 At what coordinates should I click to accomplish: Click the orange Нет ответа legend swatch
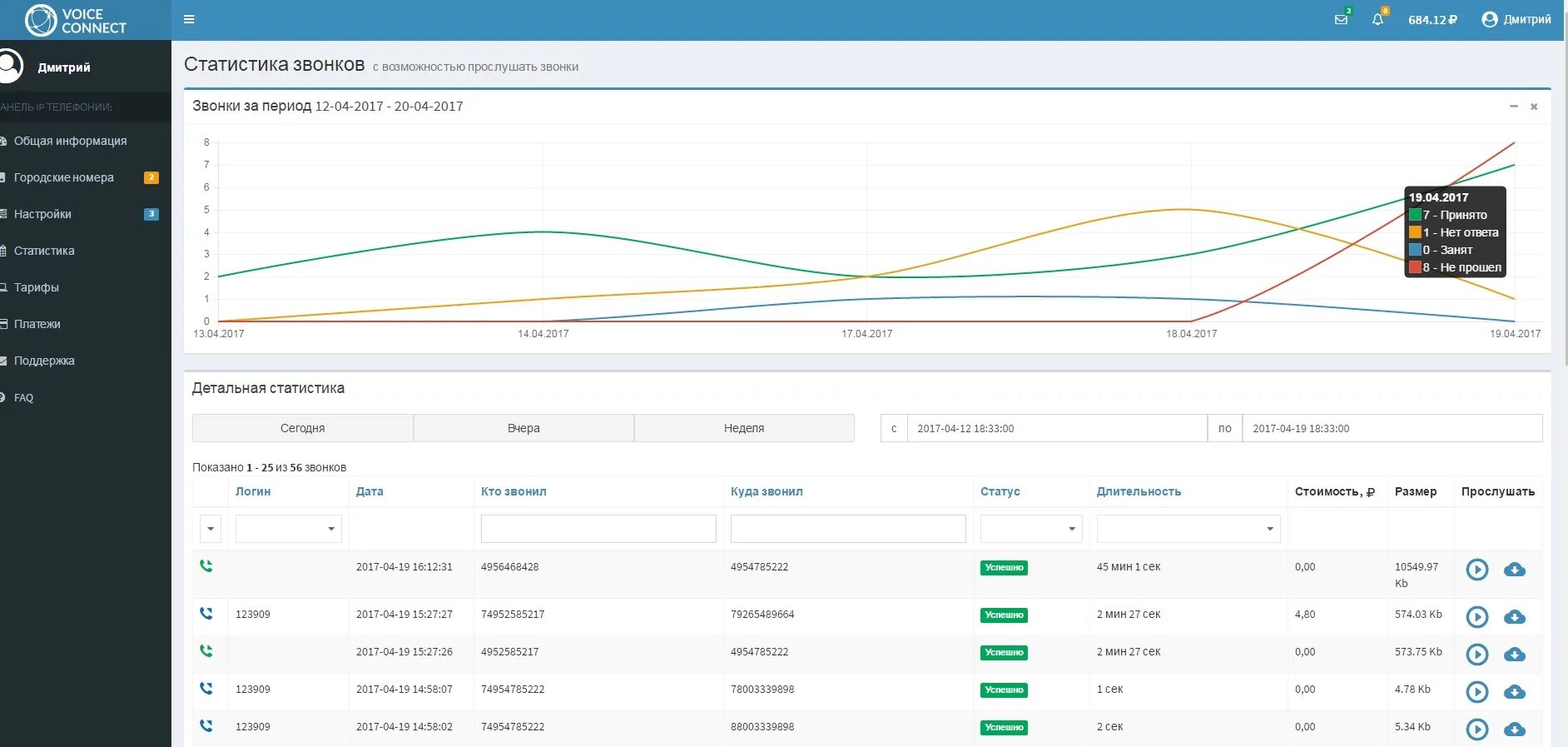point(1415,232)
